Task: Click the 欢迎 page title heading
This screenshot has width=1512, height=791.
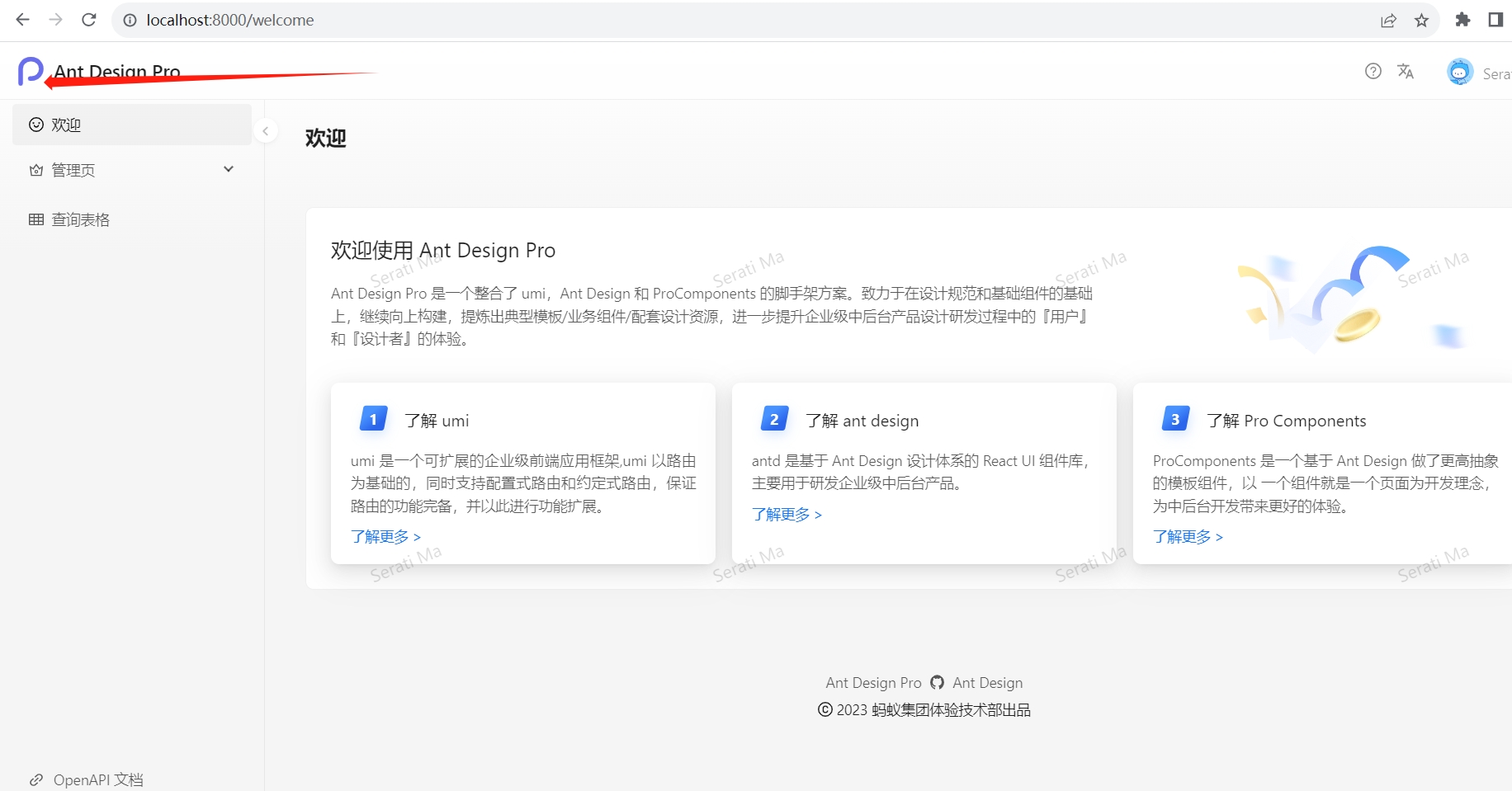Action: coord(326,138)
